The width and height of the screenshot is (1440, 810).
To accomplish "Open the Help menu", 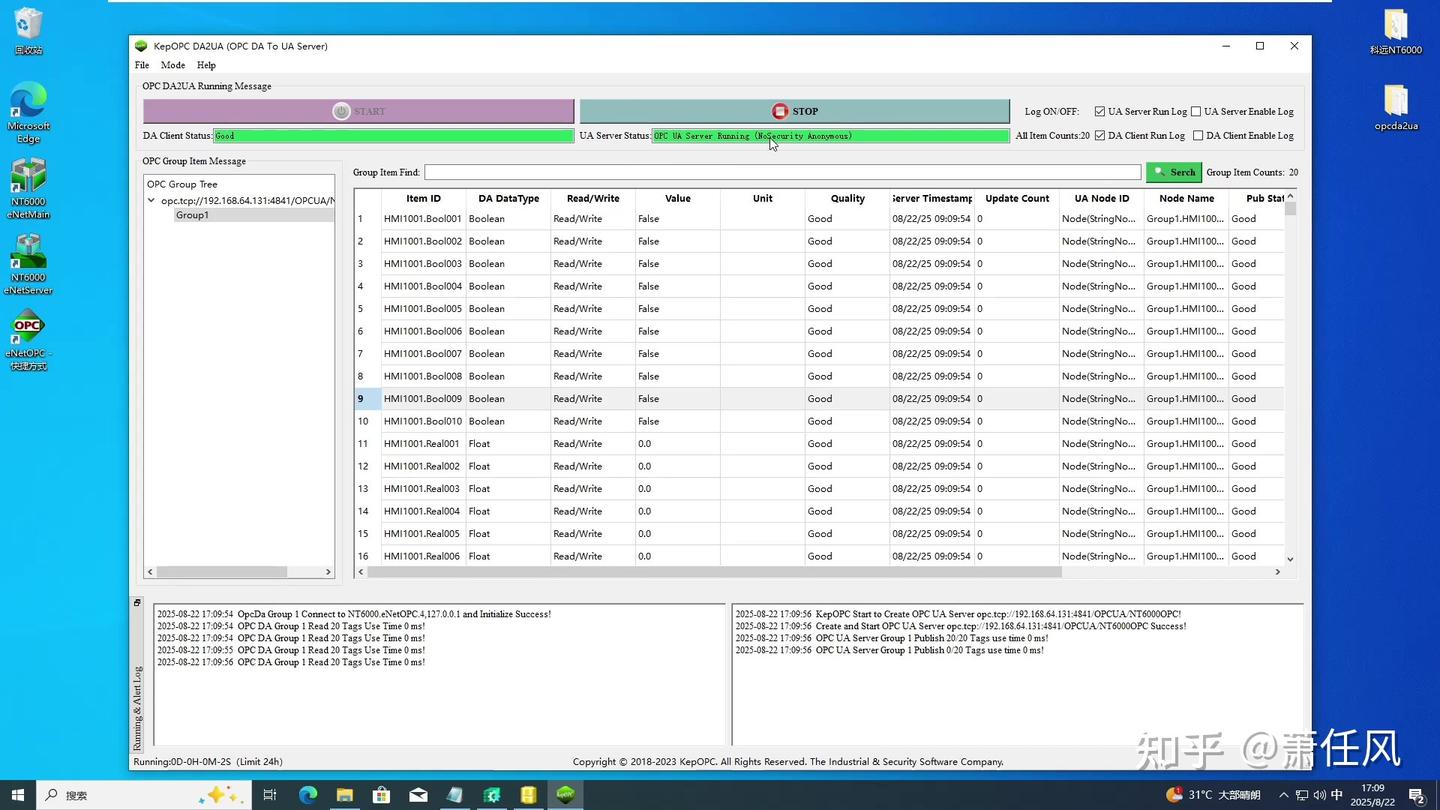I will pos(206,65).
